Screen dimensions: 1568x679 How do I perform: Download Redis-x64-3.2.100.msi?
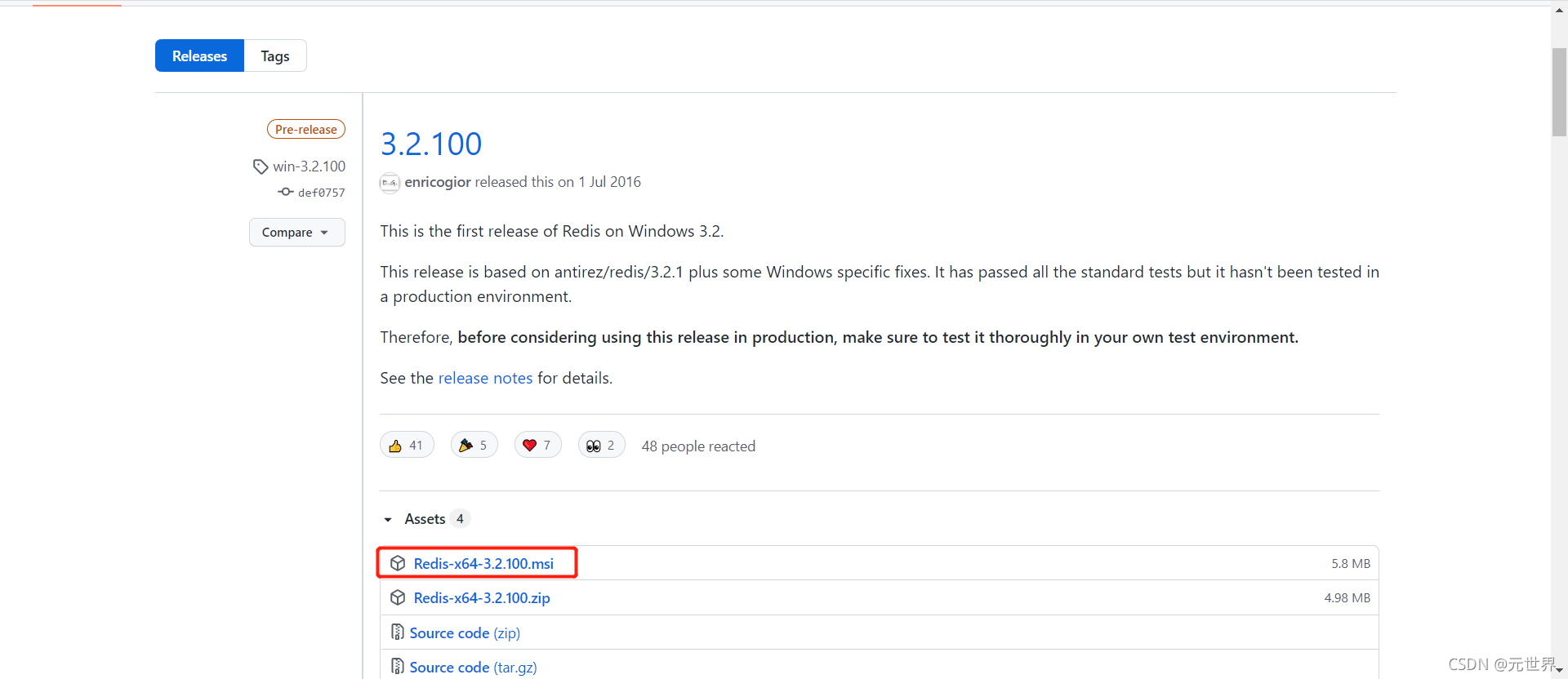coord(483,563)
